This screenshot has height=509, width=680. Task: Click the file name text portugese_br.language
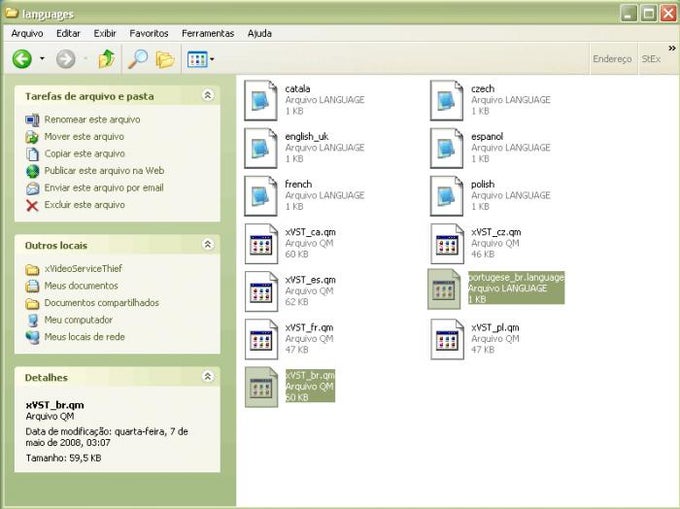tap(516, 277)
